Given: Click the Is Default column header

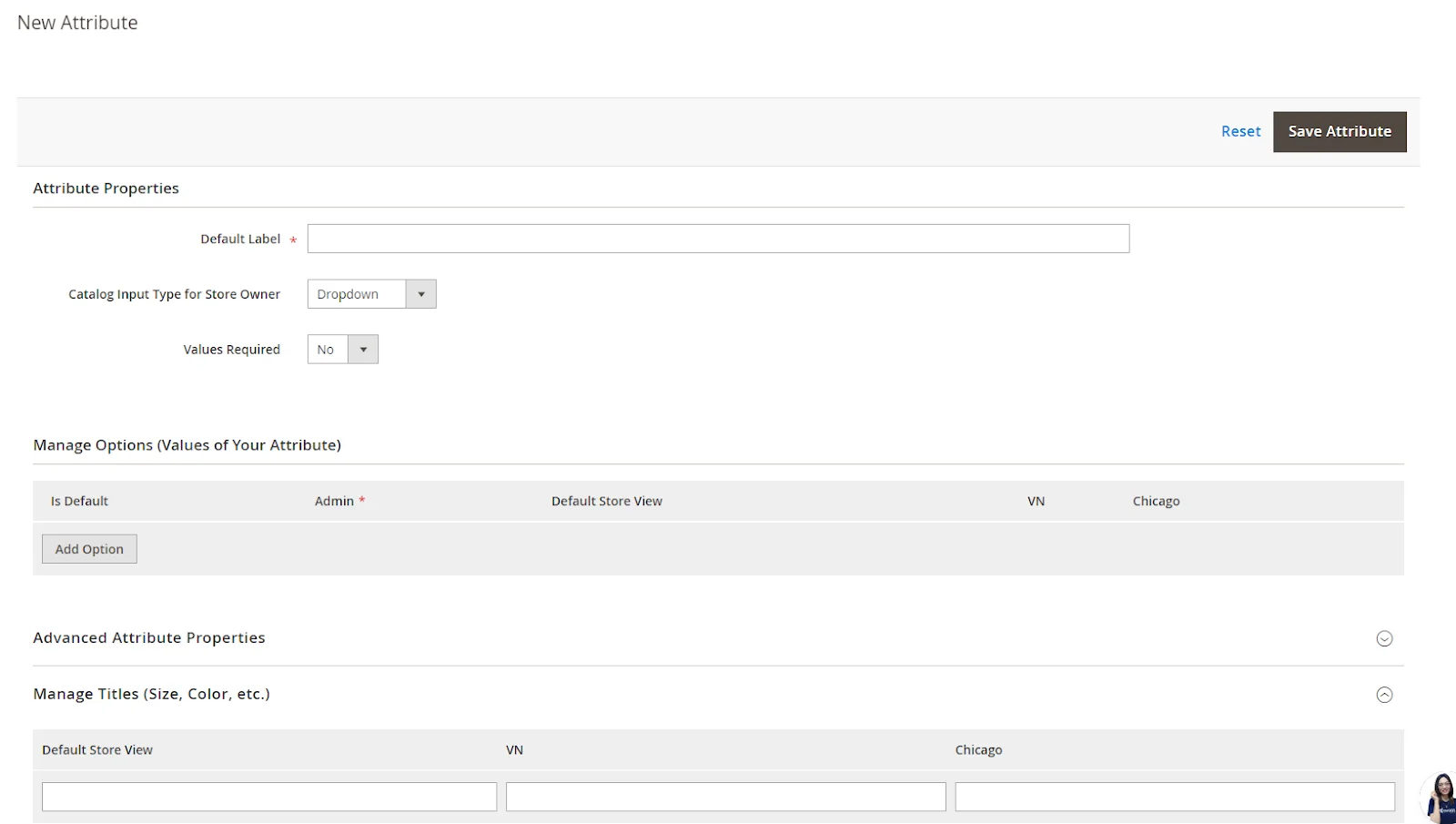Looking at the screenshot, I should click(78, 501).
